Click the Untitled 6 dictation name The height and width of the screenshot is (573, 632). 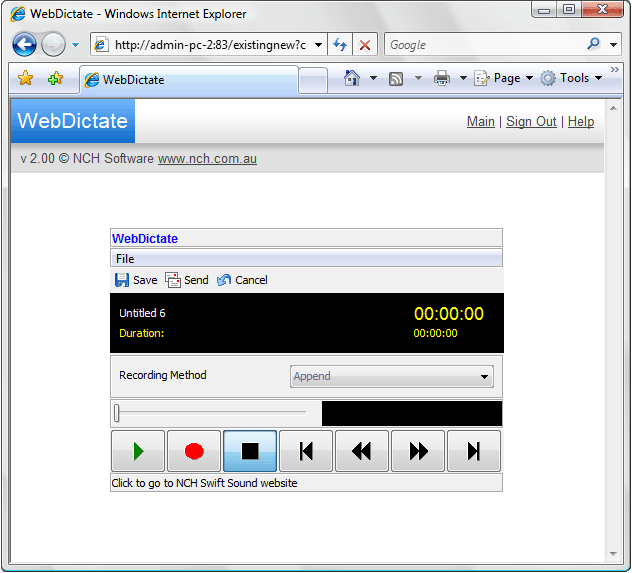pyautogui.click(x=142, y=313)
